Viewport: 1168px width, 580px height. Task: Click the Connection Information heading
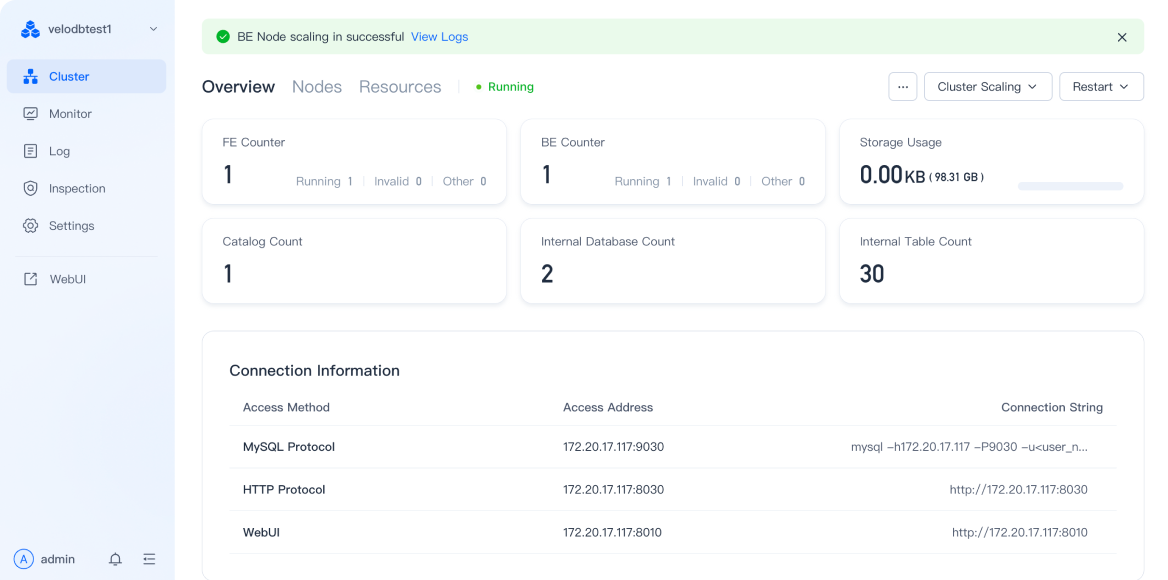point(314,371)
